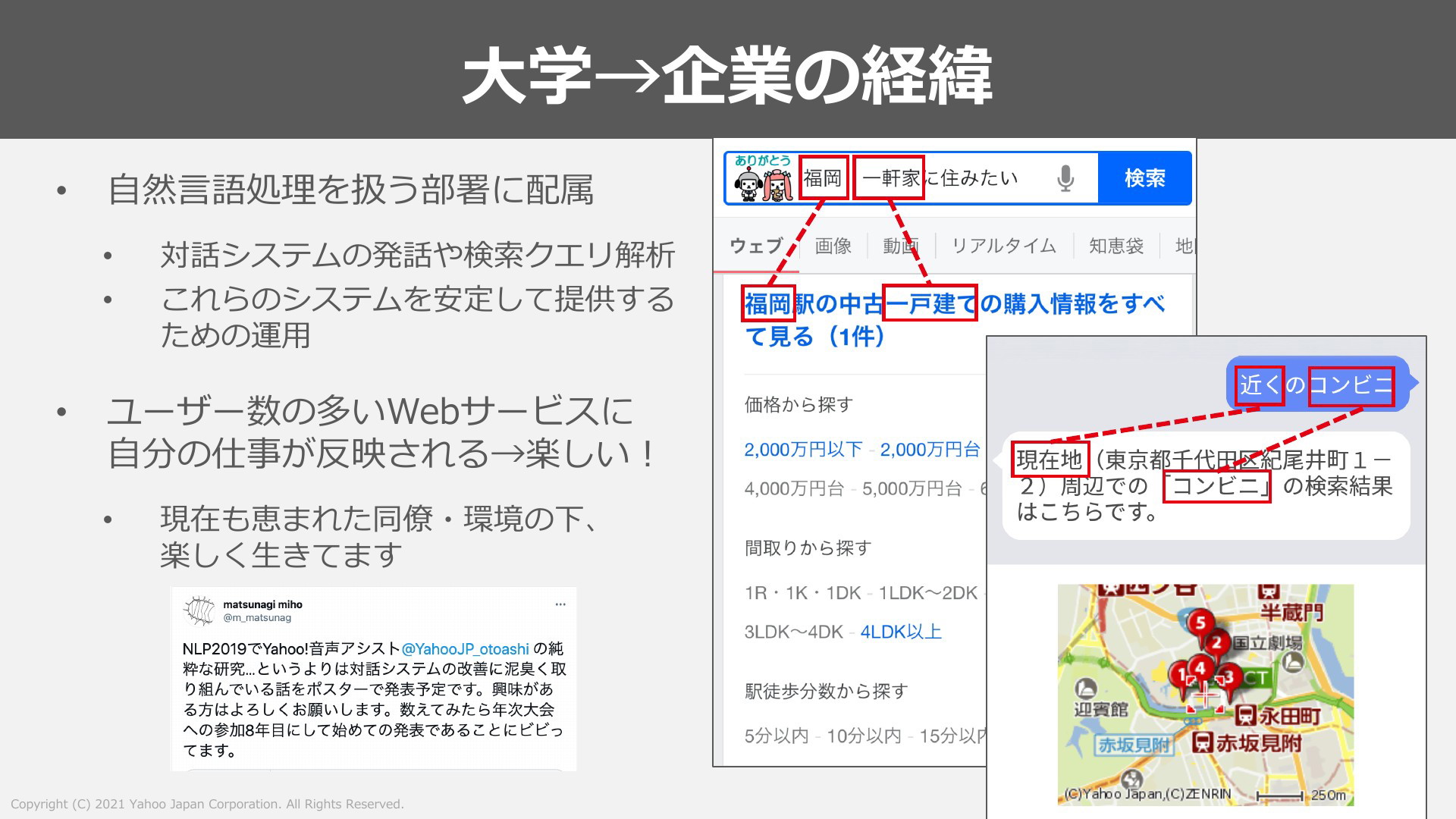
Task: Click the 赤坂見附 station icon on the map
Action: point(1202,742)
